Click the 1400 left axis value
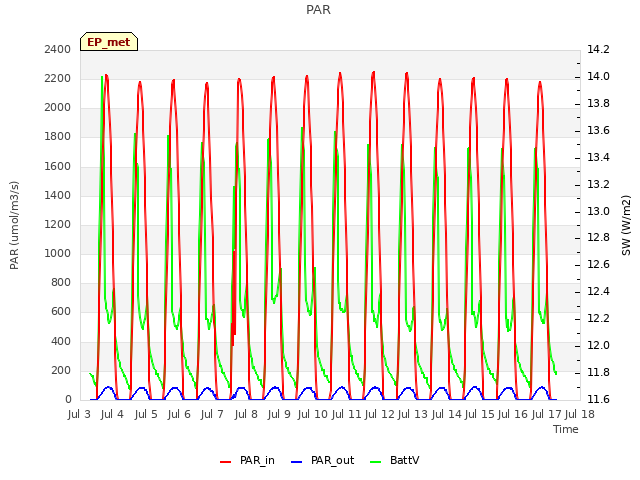Screen dimensions: 640x480 point(58,196)
